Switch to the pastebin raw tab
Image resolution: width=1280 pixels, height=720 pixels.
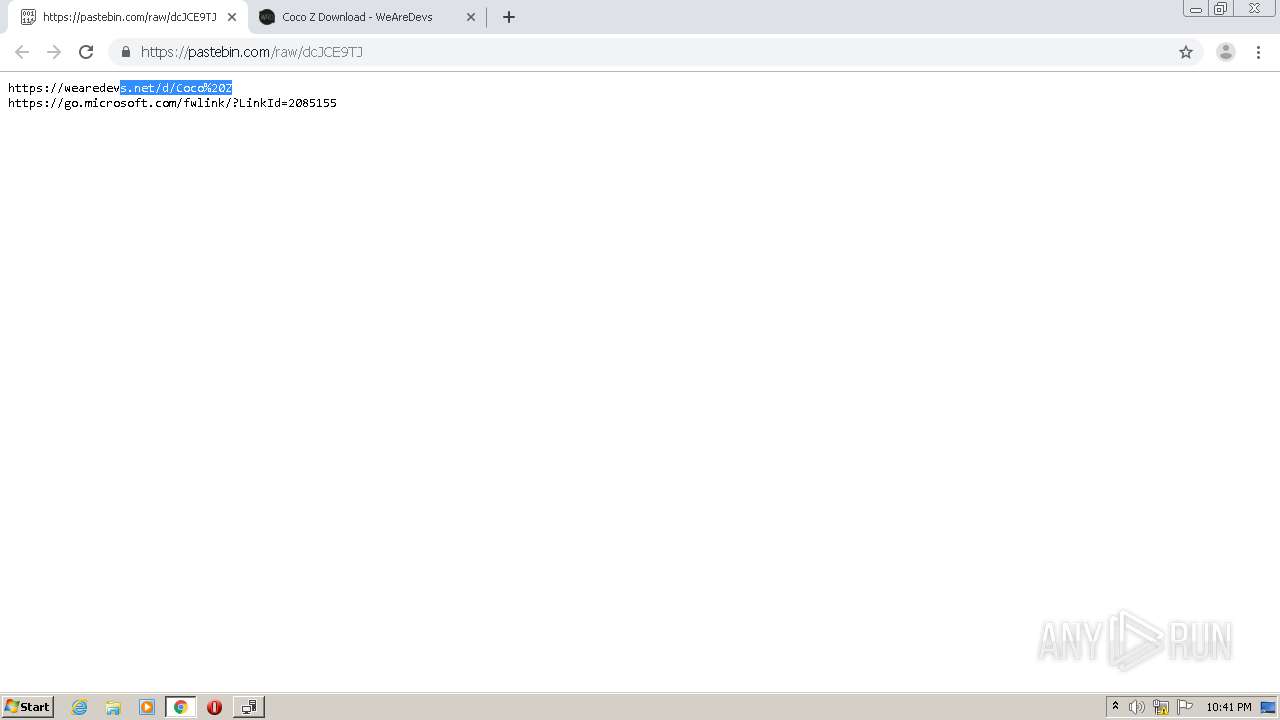[x=127, y=17]
